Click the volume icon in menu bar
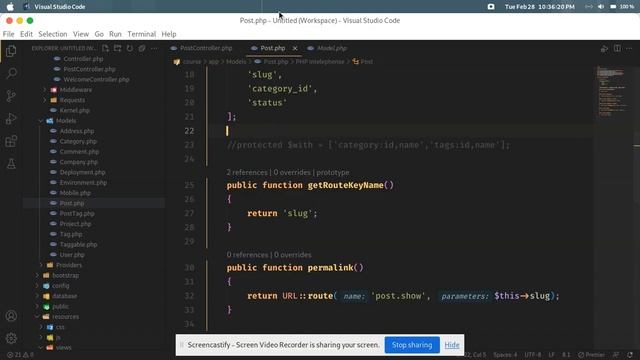This screenshot has width=640, height=360. point(601,7)
